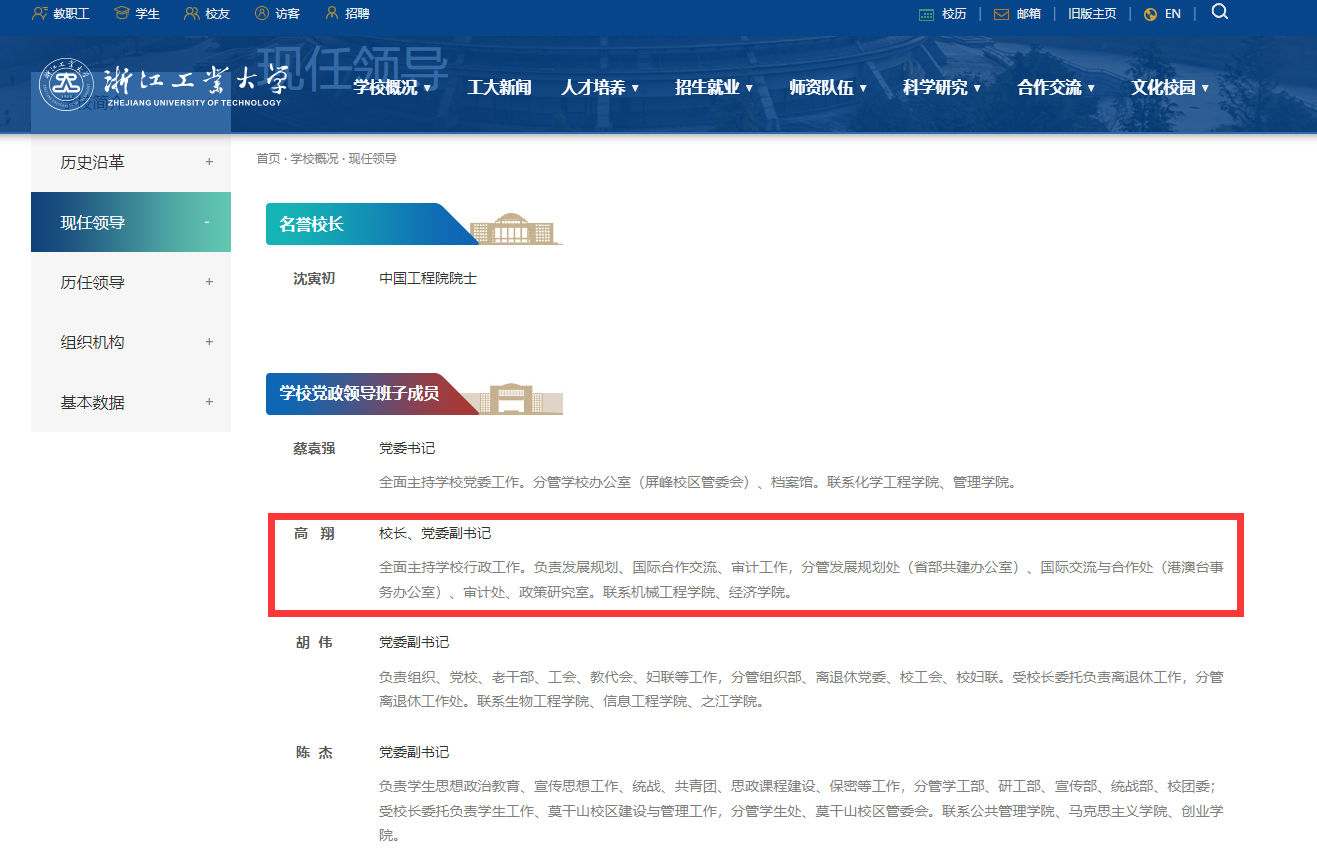Image resolution: width=1317 pixels, height=863 pixels.
Task: Expand the 组织机构 sidebar plus
Action: coord(209,342)
